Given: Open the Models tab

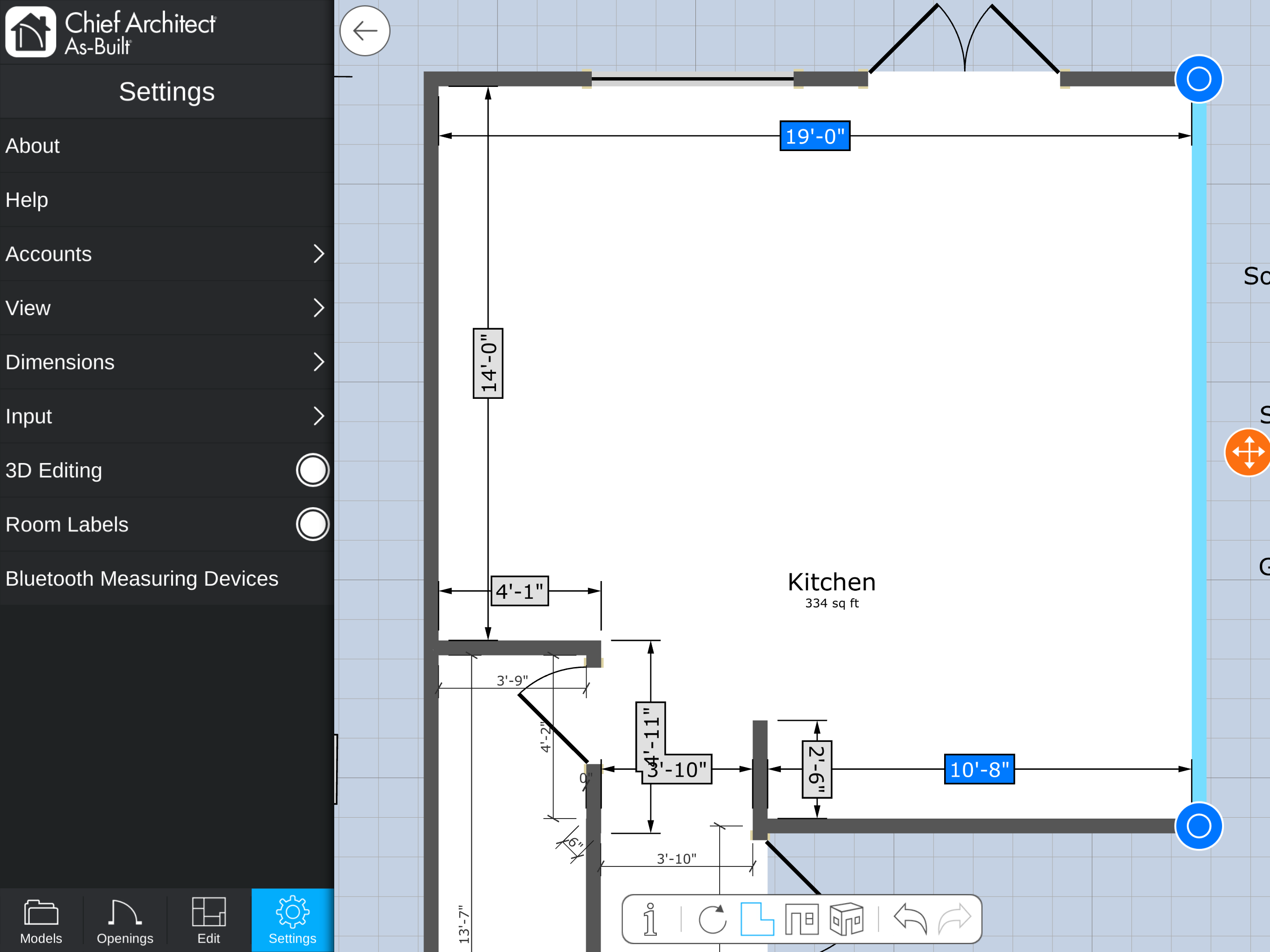Looking at the screenshot, I should (41, 921).
